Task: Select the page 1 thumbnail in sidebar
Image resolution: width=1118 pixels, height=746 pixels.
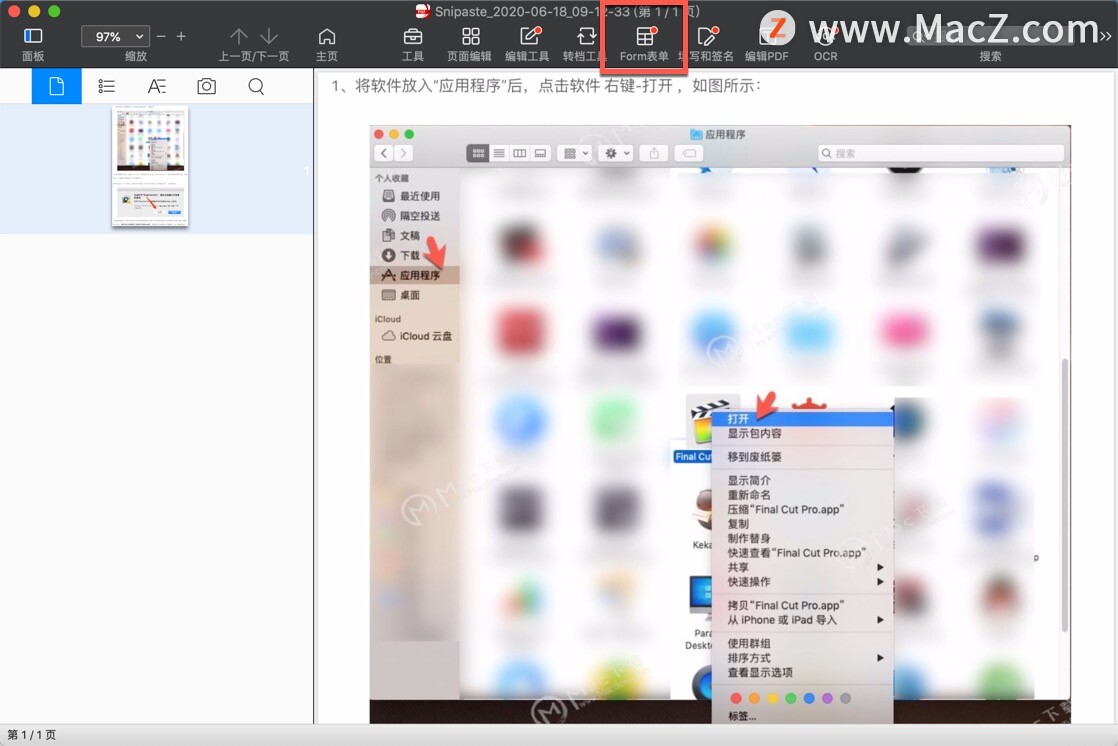Action: pyautogui.click(x=150, y=166)
